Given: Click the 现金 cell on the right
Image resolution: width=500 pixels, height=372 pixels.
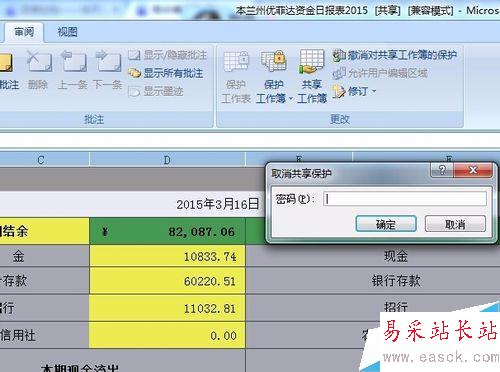Looking at the screenshot, I should (x=395, y=256).
